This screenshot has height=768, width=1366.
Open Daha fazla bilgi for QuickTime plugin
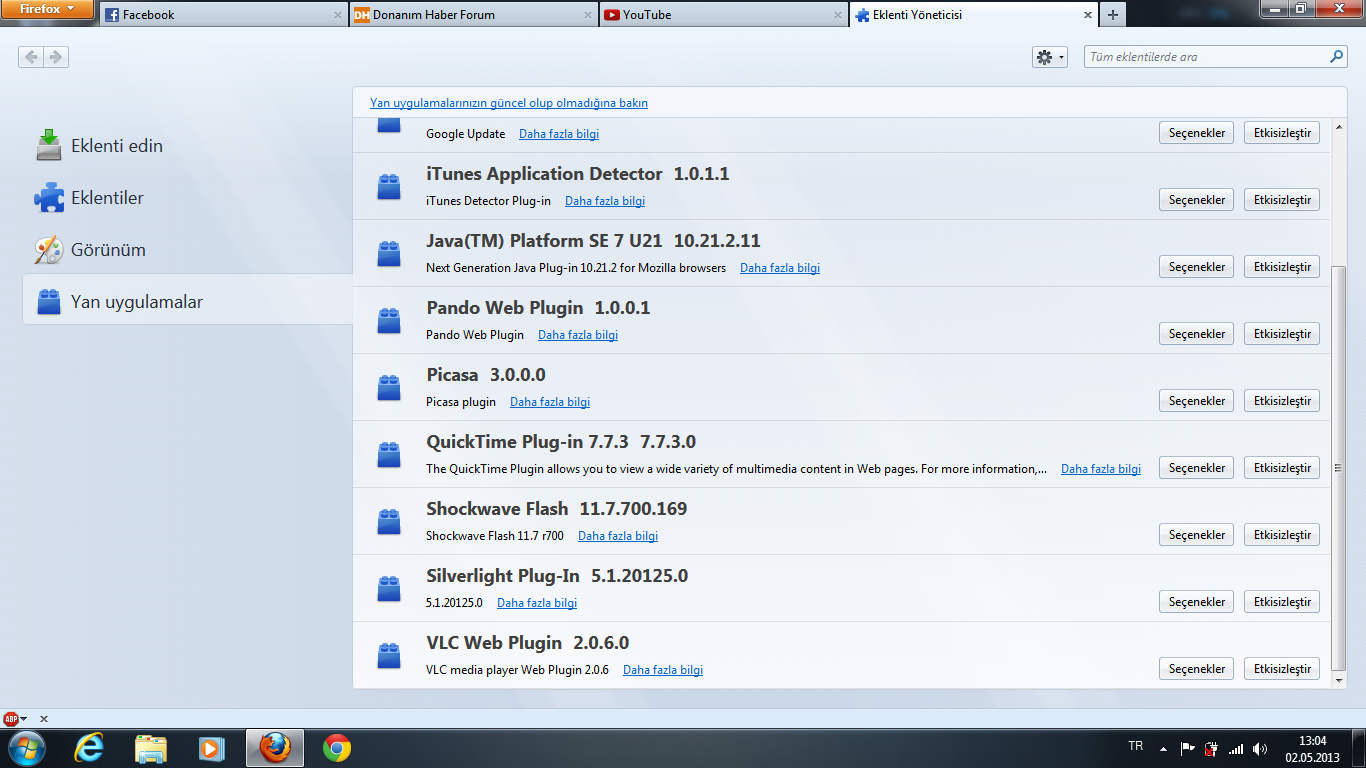click(x=1101, y=469)
